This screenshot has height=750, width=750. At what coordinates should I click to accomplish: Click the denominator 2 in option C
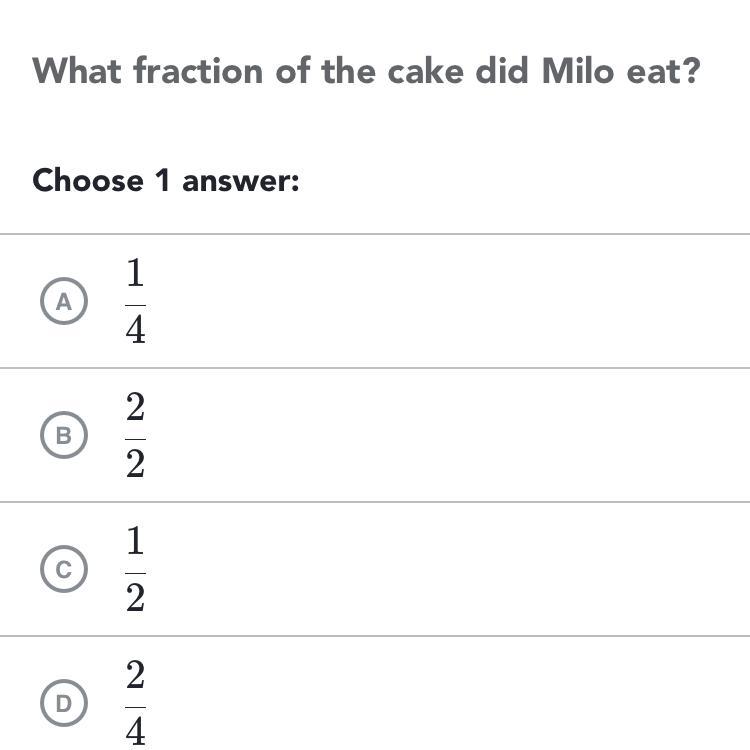(x=136, y=597)
